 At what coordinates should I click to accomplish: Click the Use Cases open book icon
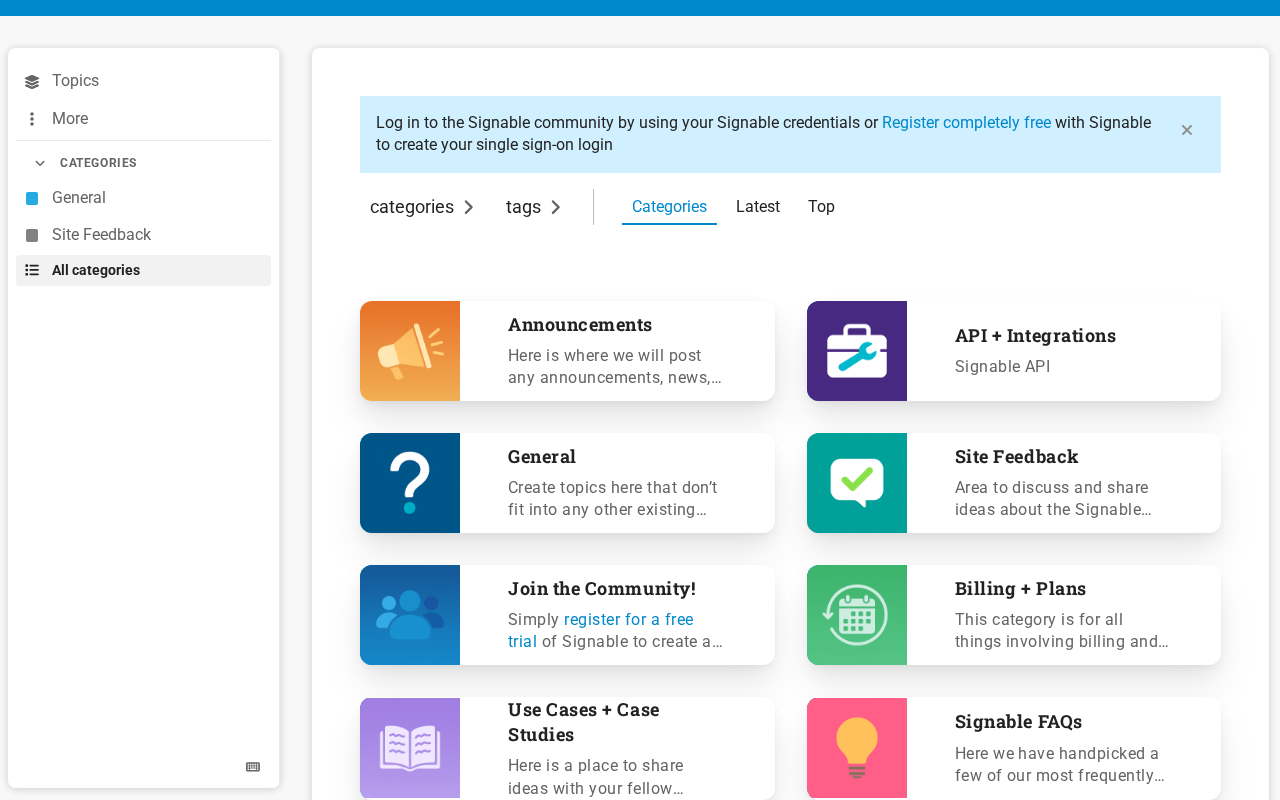tap(410, 748)
